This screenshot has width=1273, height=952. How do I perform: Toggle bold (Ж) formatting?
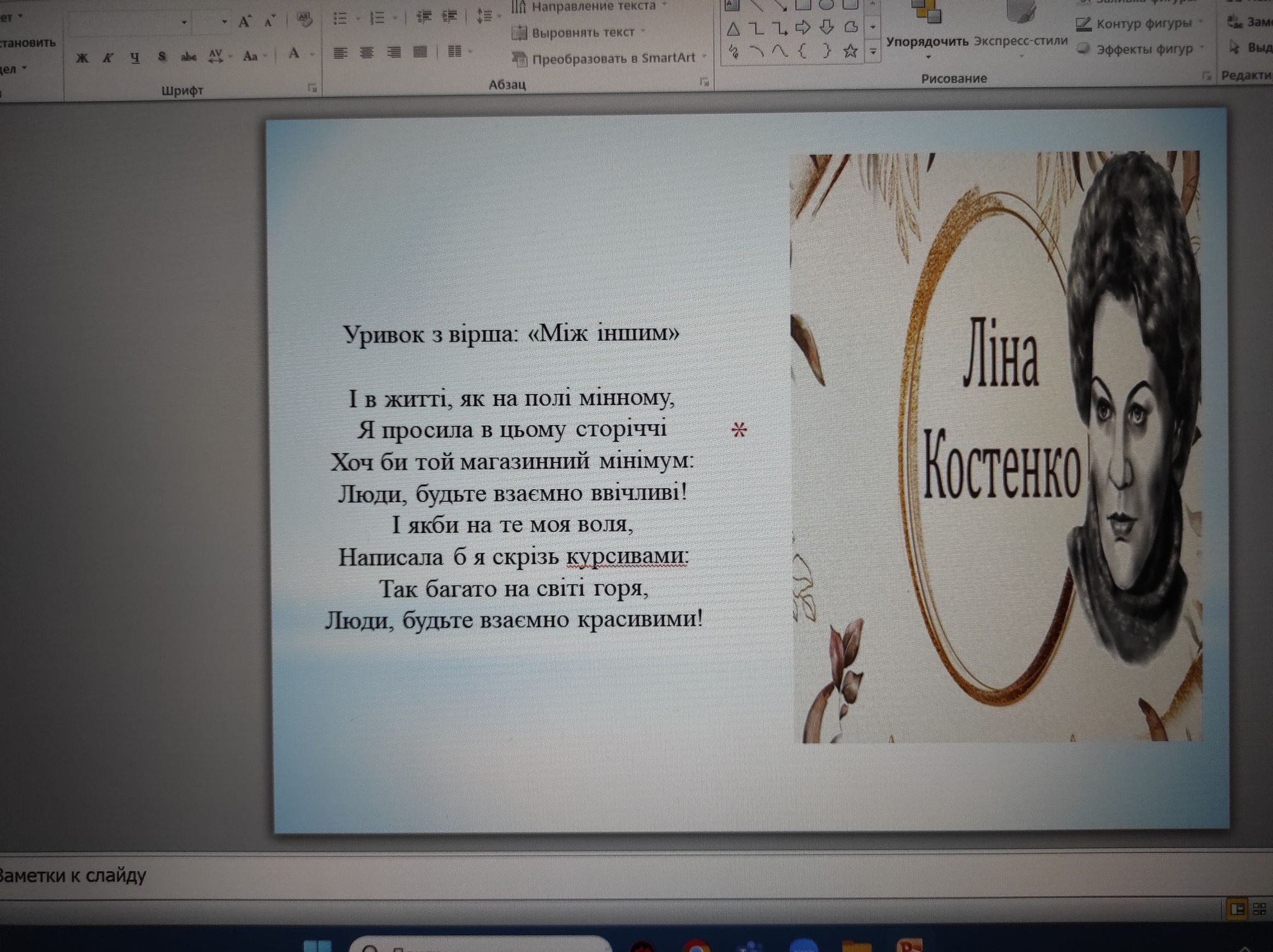coord(81,58)
